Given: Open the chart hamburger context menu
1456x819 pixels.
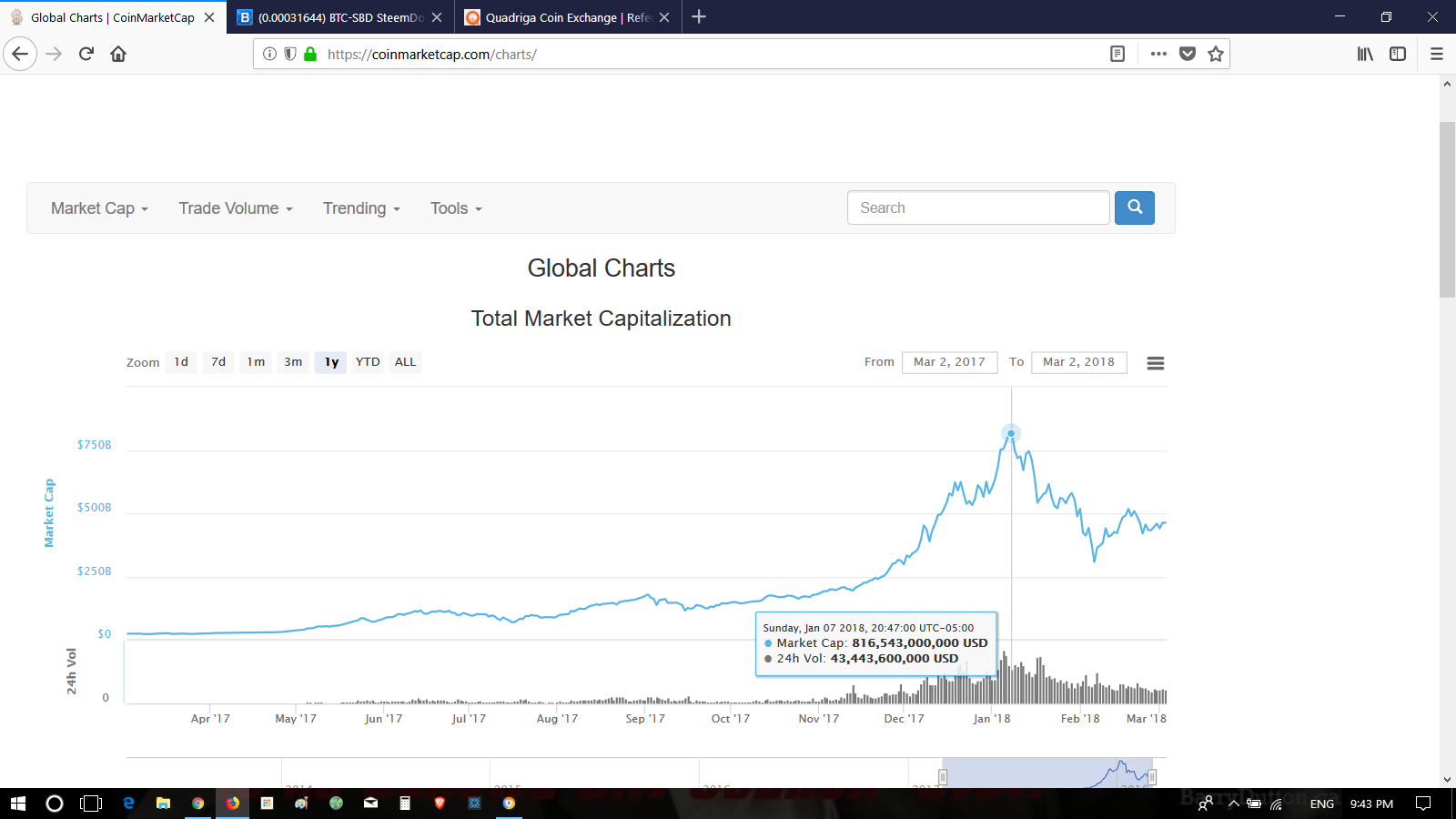Looking at the screenshot, I should coord(1155,363).
